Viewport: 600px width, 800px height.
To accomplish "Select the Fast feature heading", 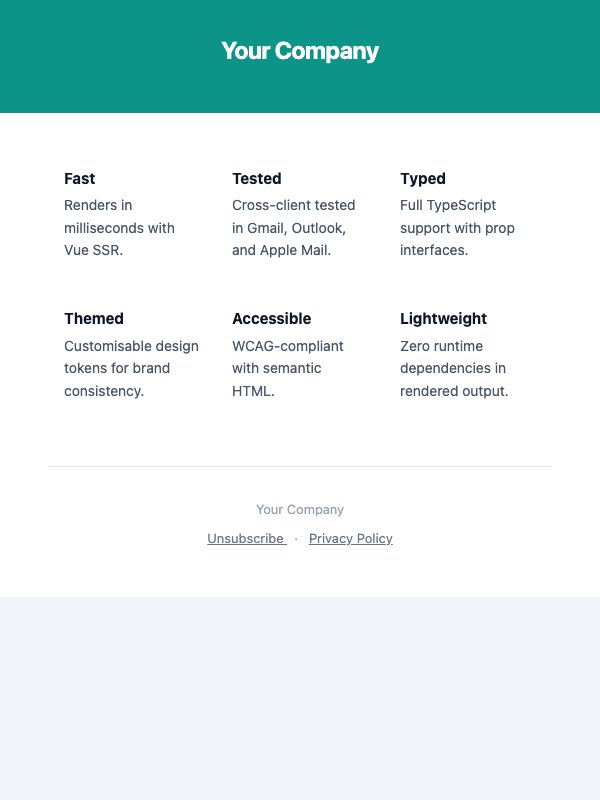I will pos(79,178).
